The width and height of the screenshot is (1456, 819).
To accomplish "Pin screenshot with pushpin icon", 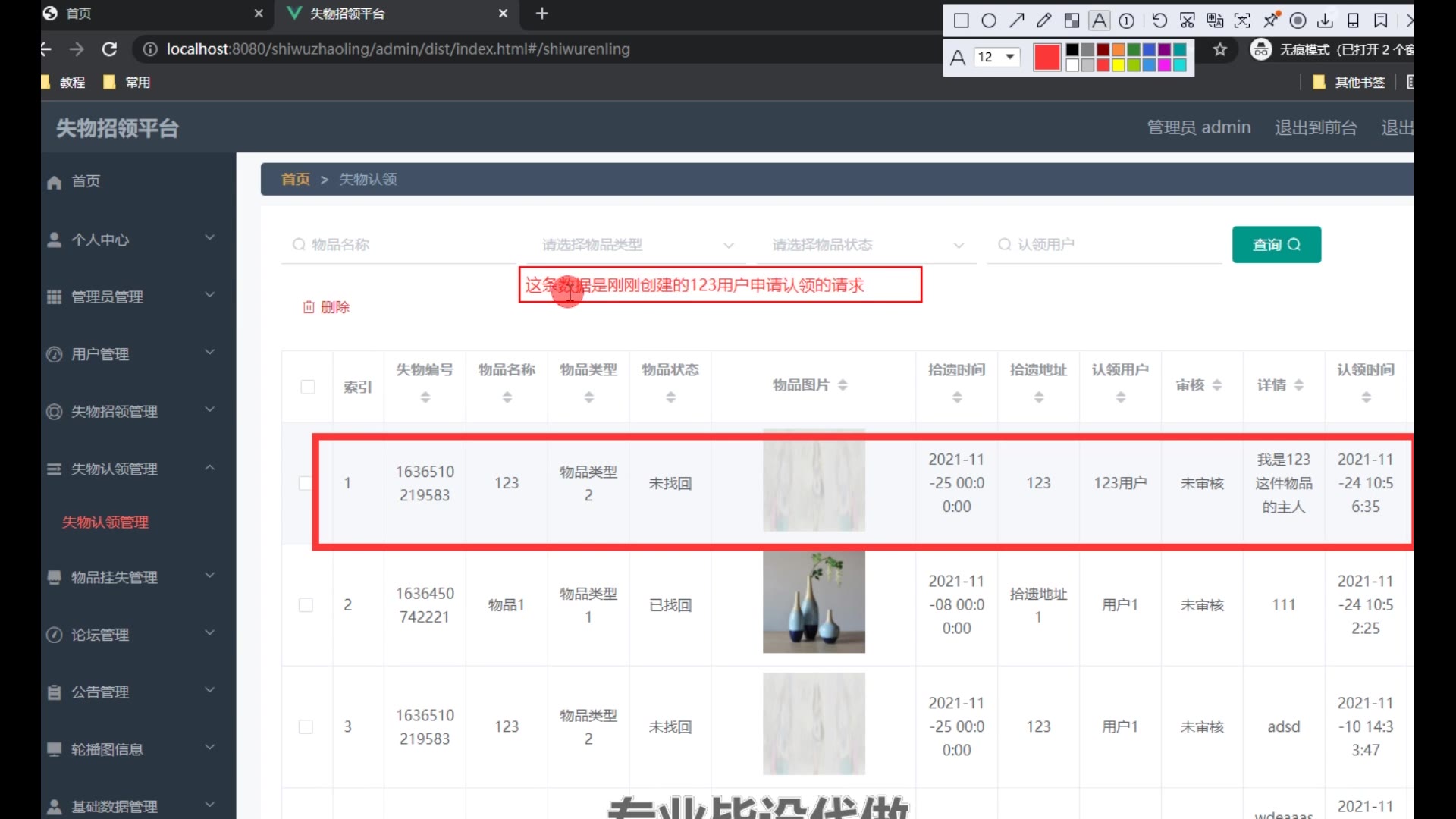I will click(1271, 20).
